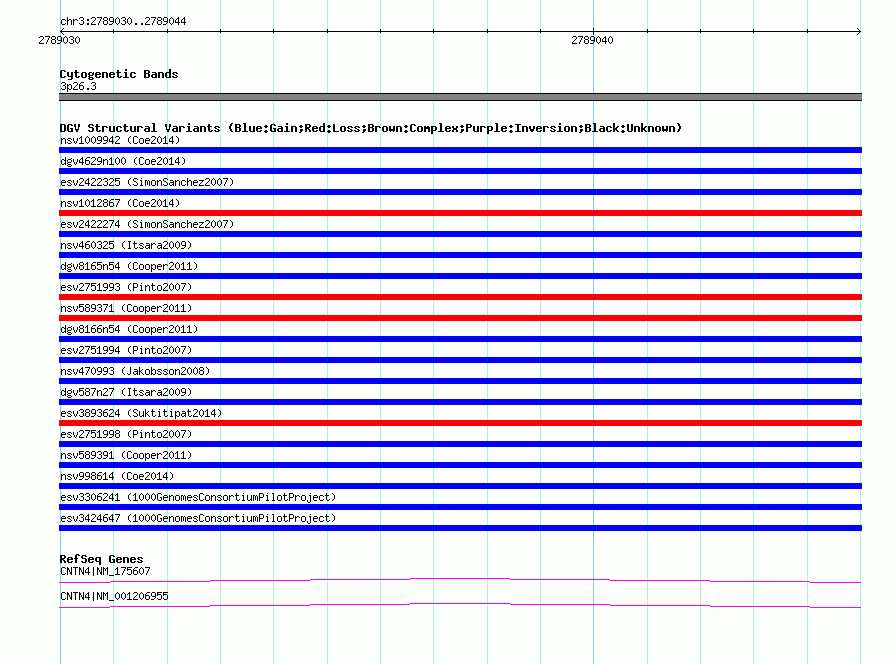Click the blue bar under esv3424647

(x=460, y=528)
